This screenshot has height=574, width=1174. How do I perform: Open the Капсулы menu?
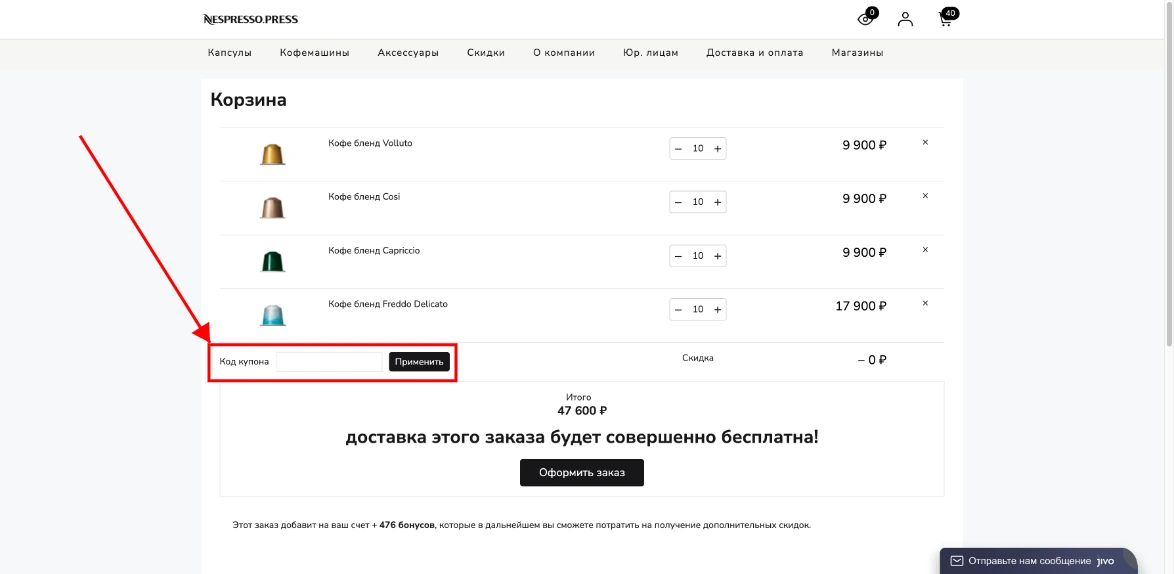(x=230, y=53)
